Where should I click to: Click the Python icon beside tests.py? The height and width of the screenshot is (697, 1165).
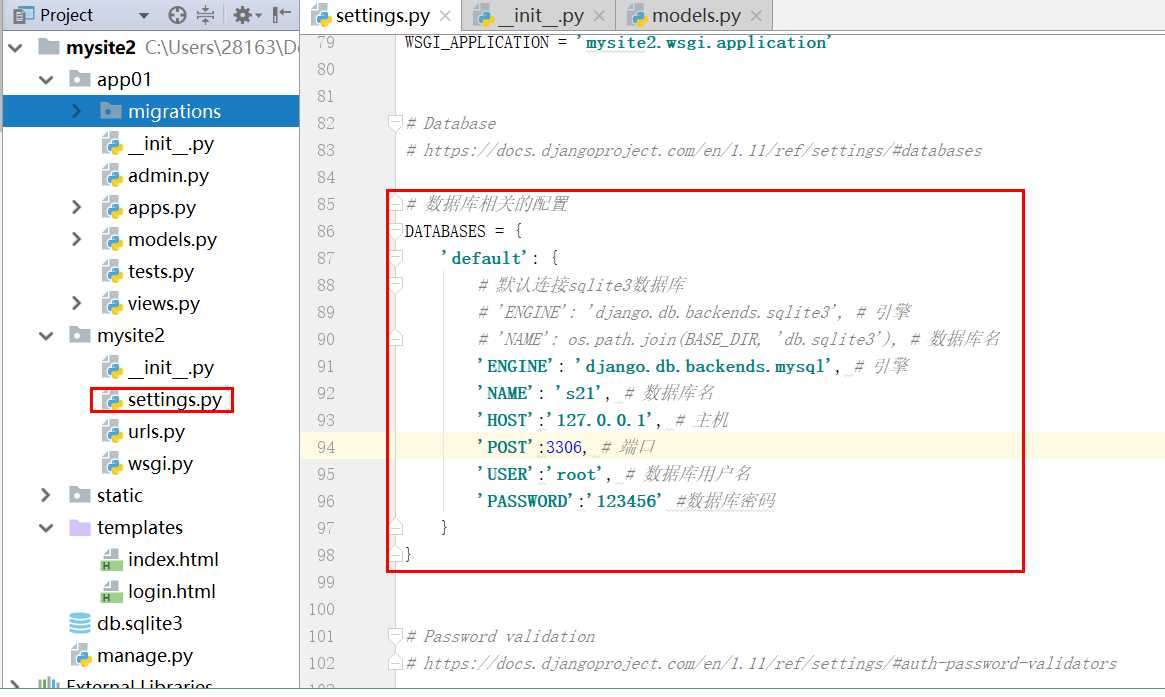coord(111,271)
